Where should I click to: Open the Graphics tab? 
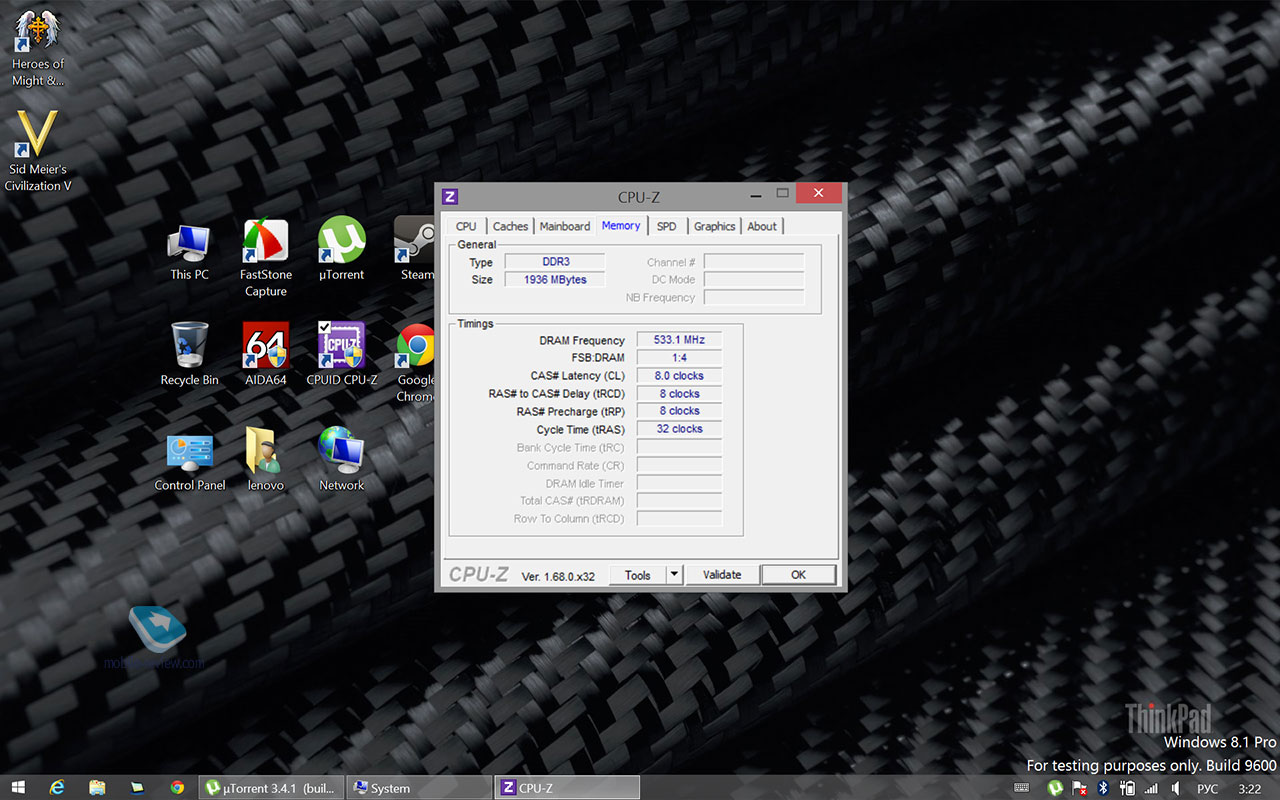[x=715, y=227]
